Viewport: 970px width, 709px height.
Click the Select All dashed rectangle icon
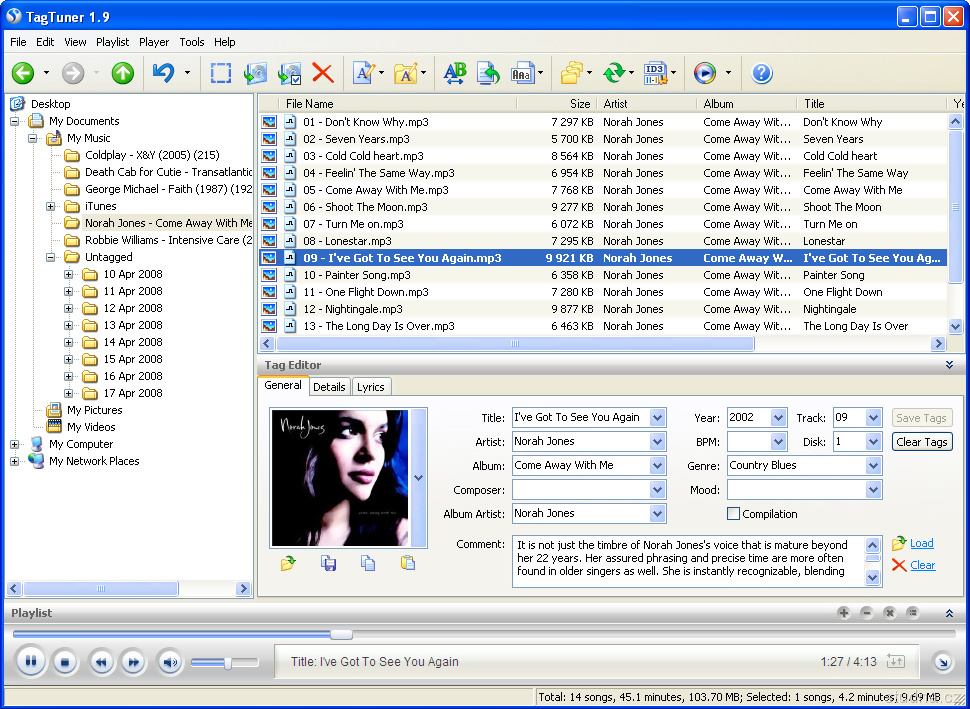(x=221, y=73)
